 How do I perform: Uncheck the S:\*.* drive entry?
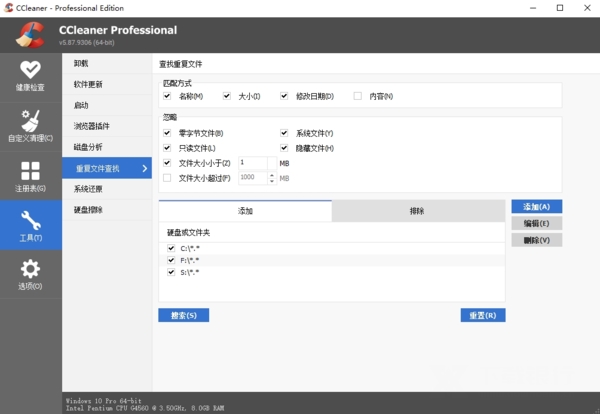click(171, 272)
